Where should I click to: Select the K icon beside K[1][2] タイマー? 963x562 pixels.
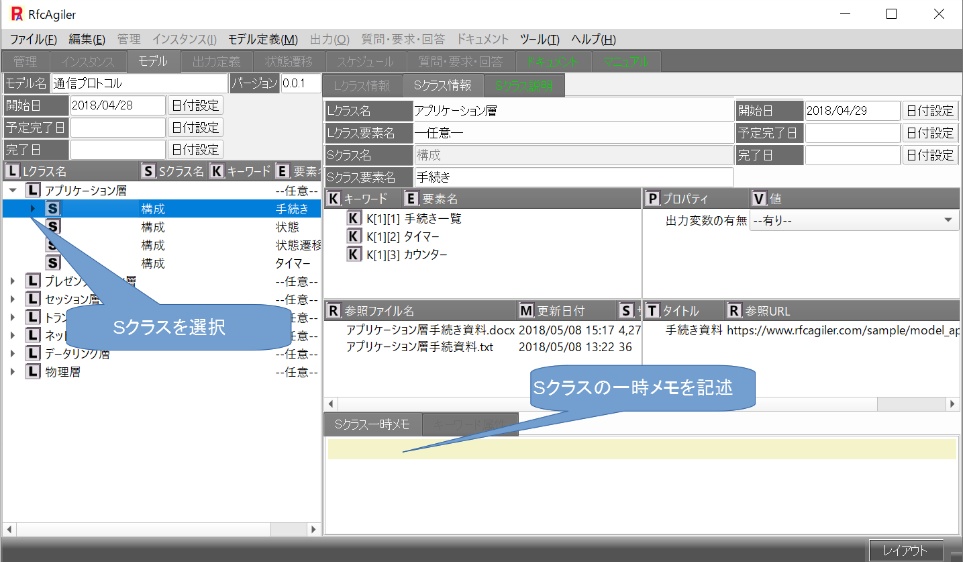coord(353,236)
